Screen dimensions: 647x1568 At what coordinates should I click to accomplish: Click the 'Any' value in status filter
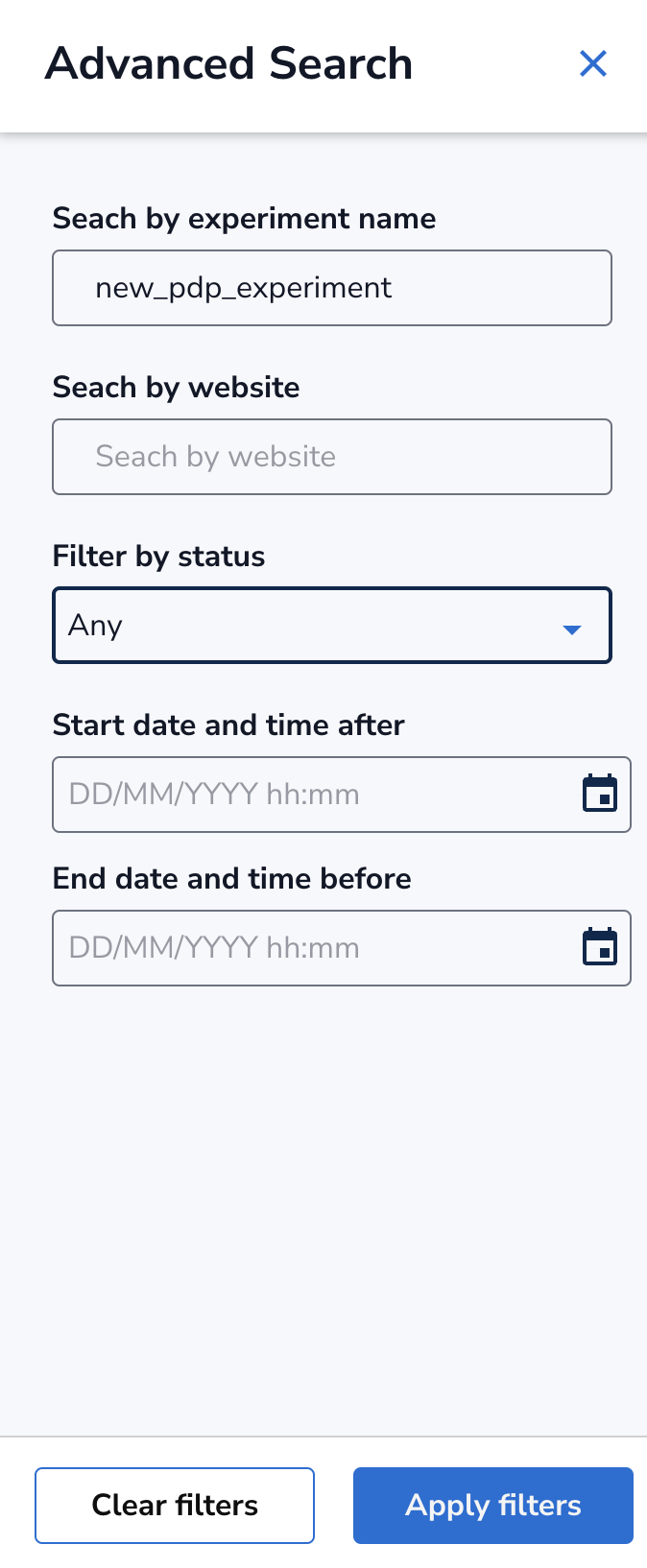click(x=95, y=626)
